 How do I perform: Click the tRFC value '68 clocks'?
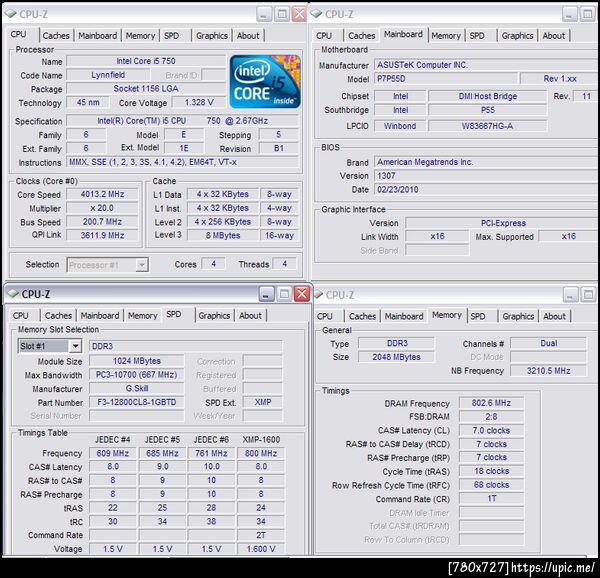pos(491,485)
